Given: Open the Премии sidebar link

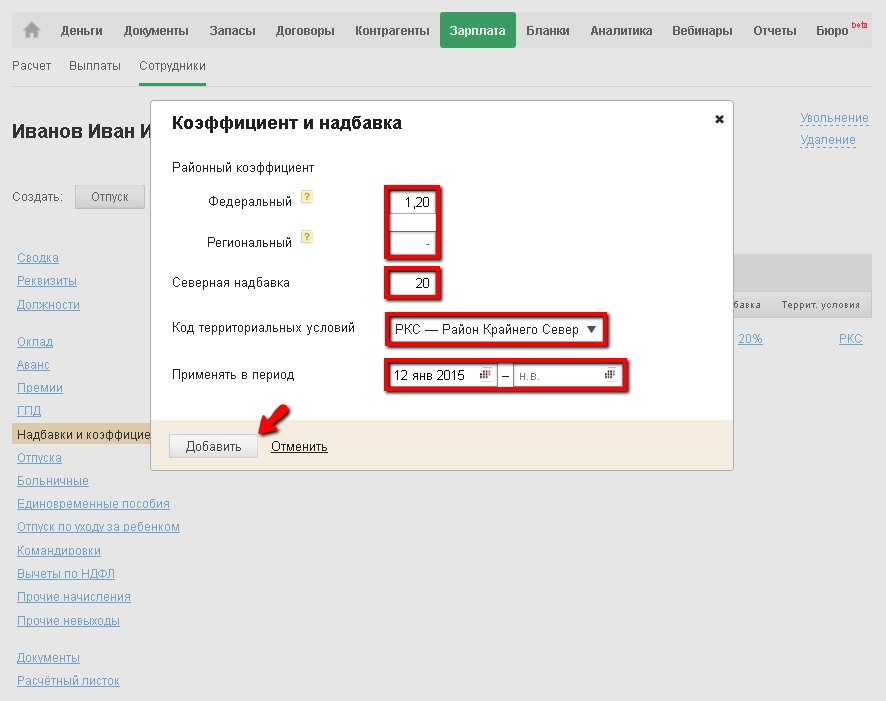Looking at the screenshot, I should tap(40, 387).
